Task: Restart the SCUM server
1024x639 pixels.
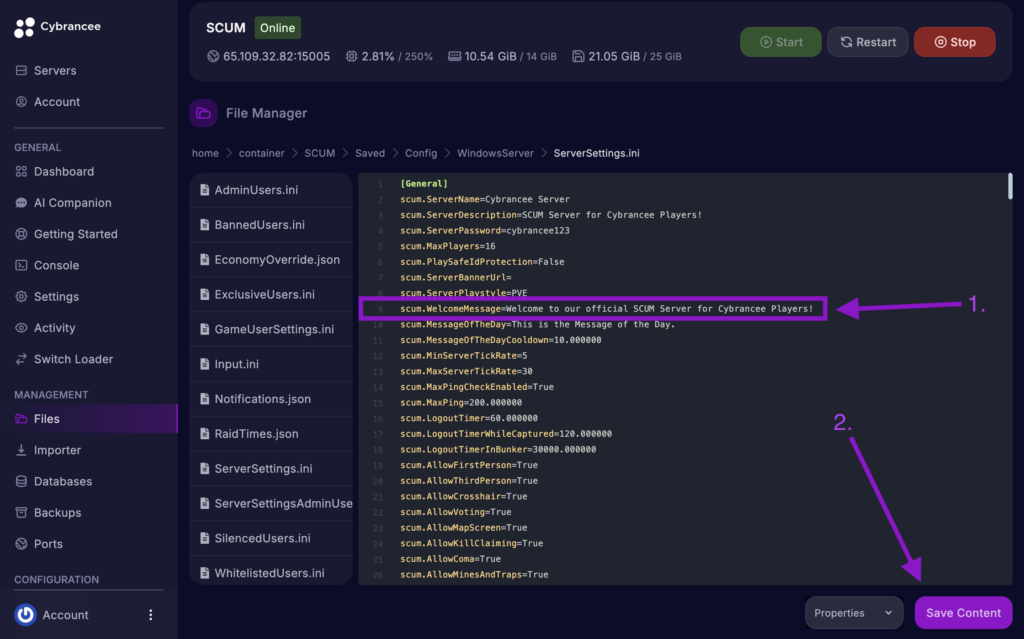Action: pos(867,42)
